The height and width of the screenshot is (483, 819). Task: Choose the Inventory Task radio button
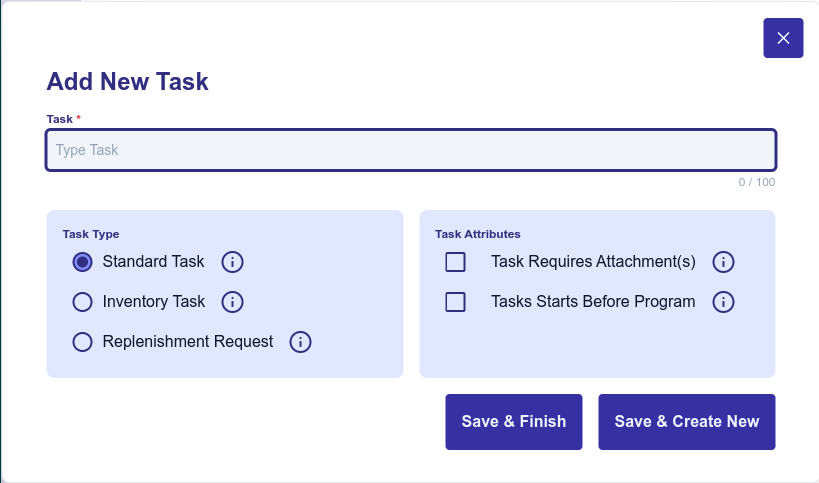coord(83,302)
